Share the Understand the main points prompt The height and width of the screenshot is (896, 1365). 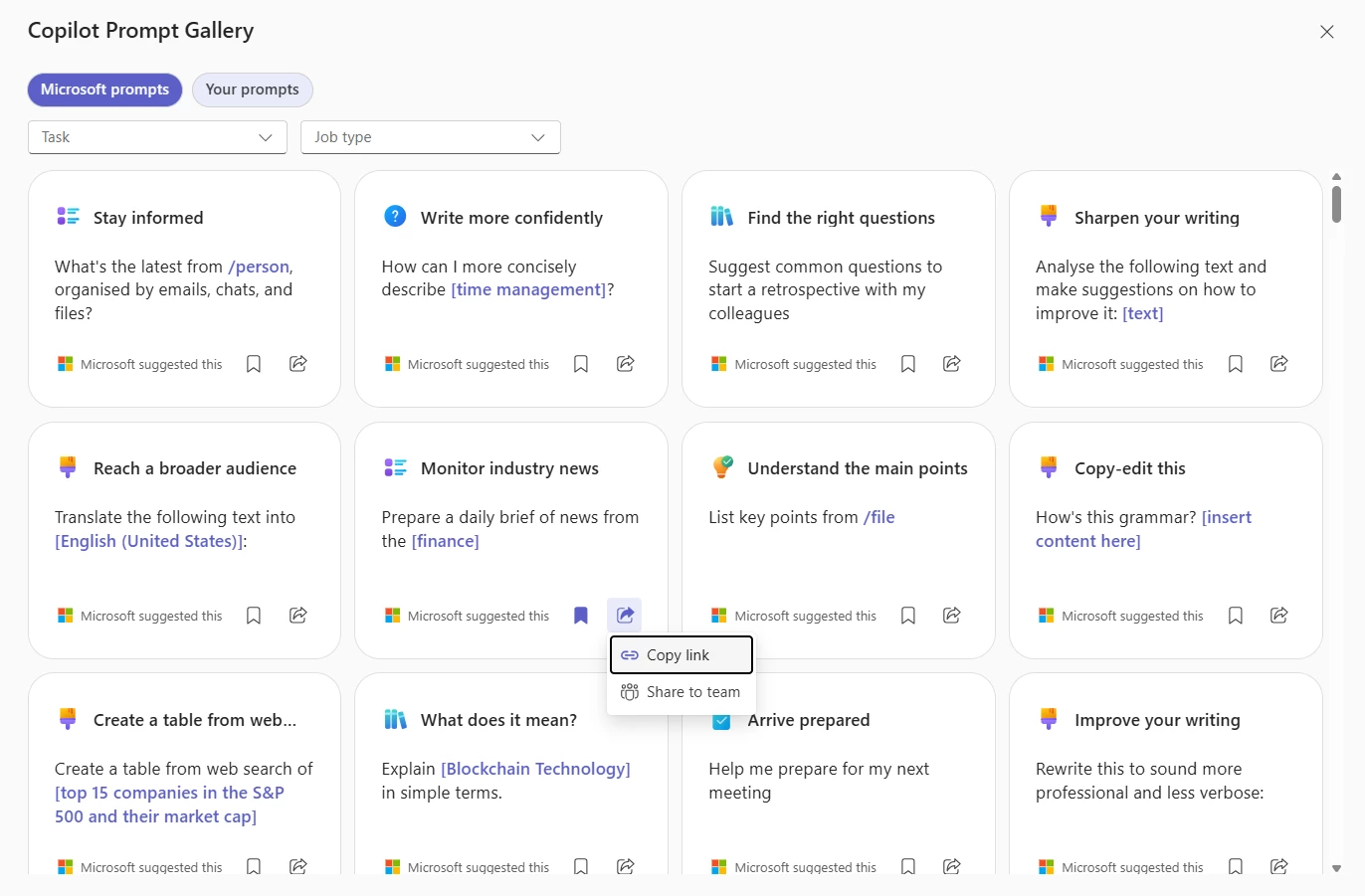click(952, 616)
